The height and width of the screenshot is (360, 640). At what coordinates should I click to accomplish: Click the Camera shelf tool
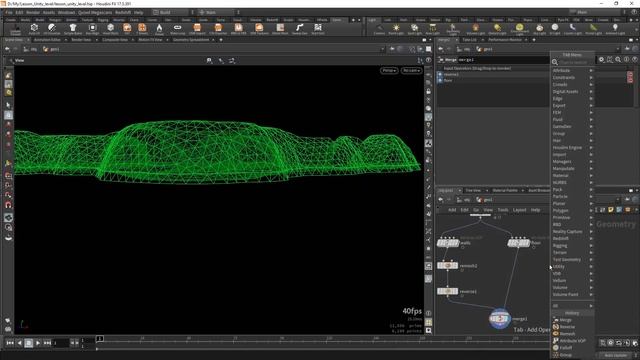coord(379,29)
